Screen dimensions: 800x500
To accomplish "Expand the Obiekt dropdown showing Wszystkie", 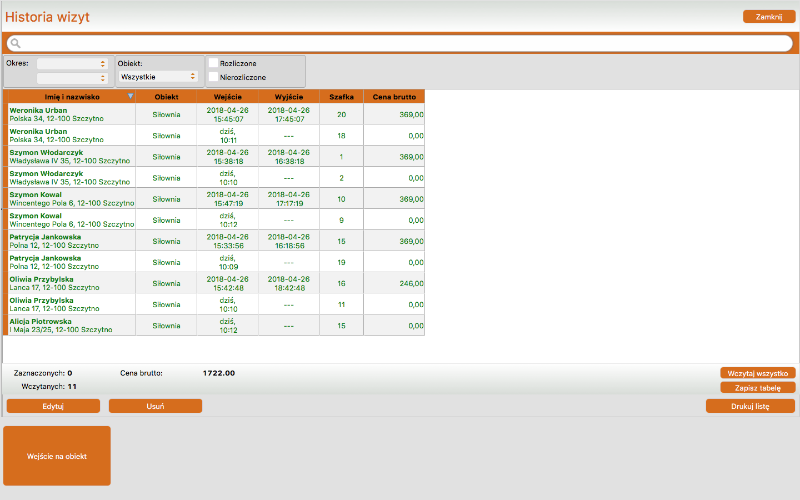I will coord(158,76).
